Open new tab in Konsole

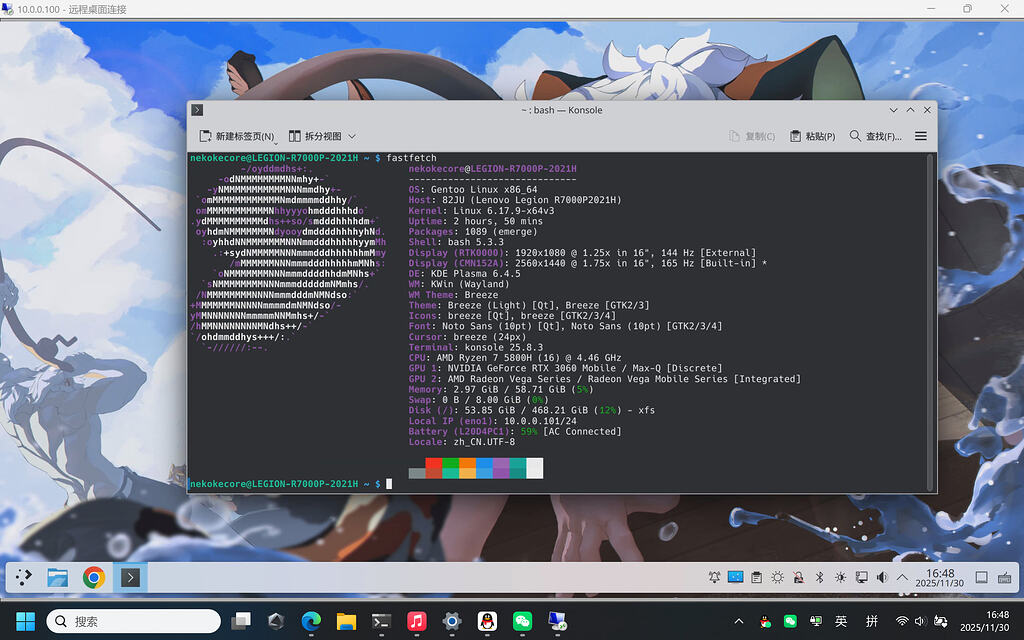pos(236,136)
